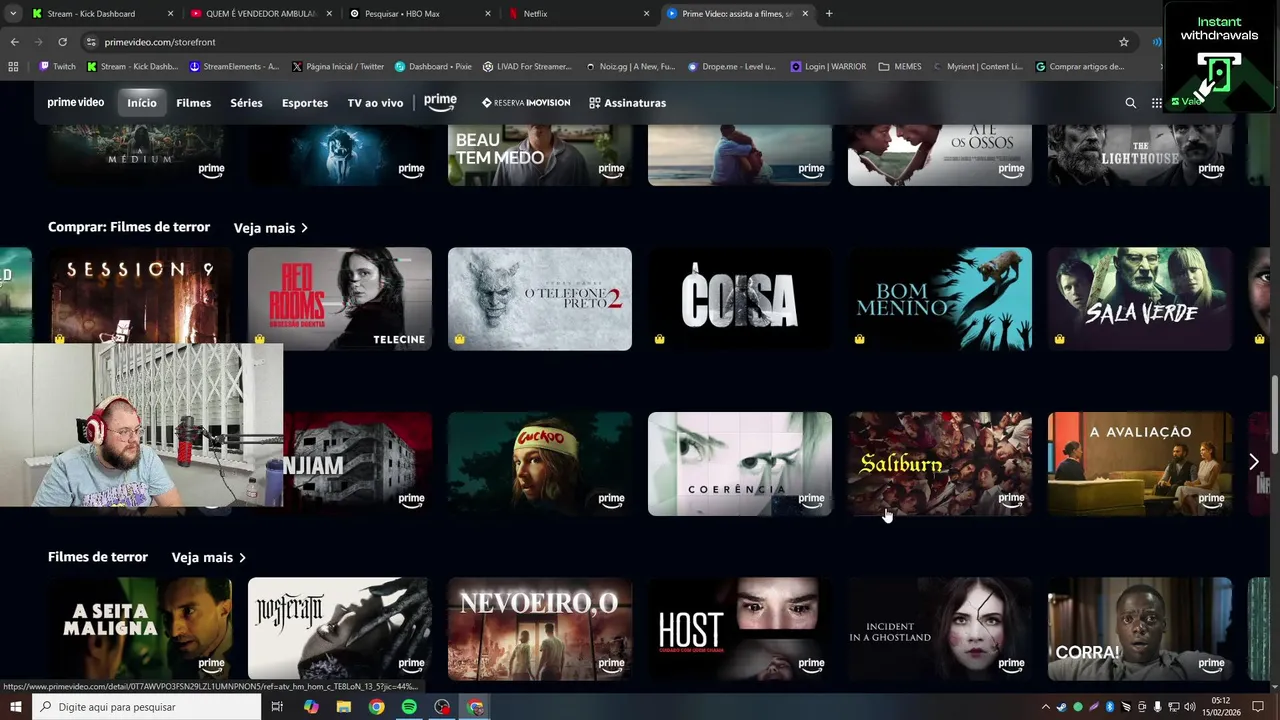Open the Windows notification center
This screenshot has height=720, width=1280.
1258,707
